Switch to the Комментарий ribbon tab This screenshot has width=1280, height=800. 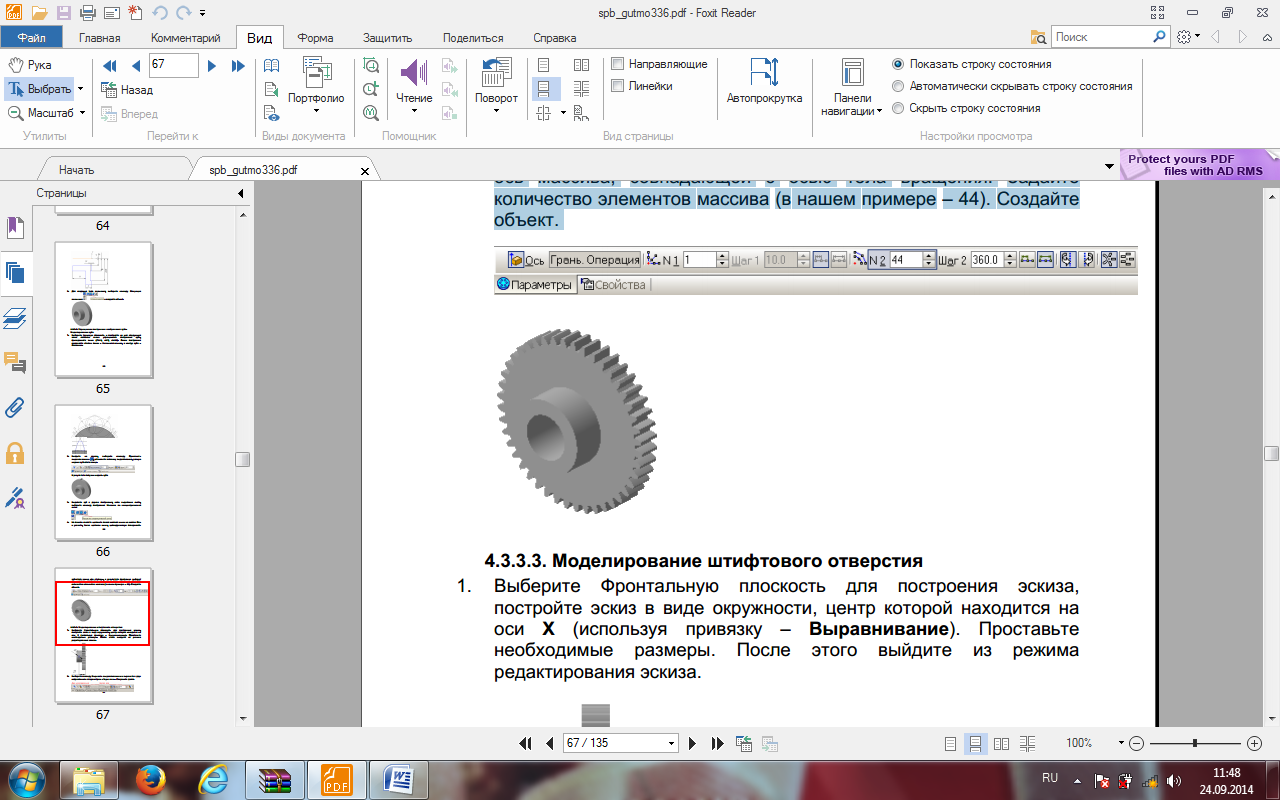click(186, 38)
